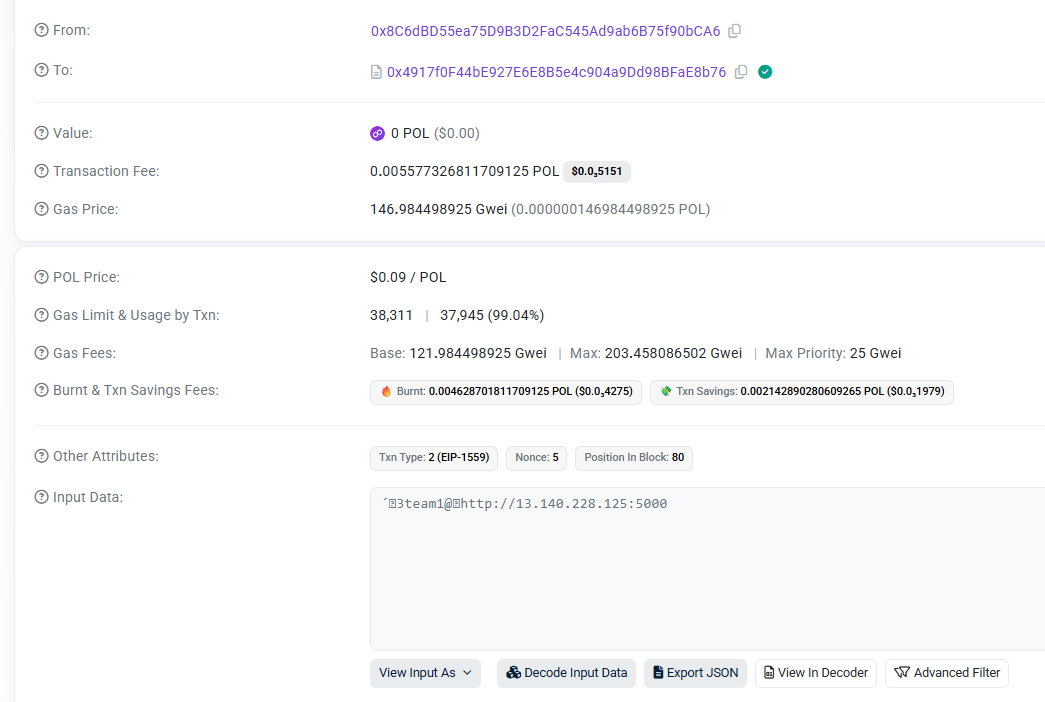Screen dimensions: 1045x702
Task: Click help icon beside Gas Limit & Usage
Action: 41,315
